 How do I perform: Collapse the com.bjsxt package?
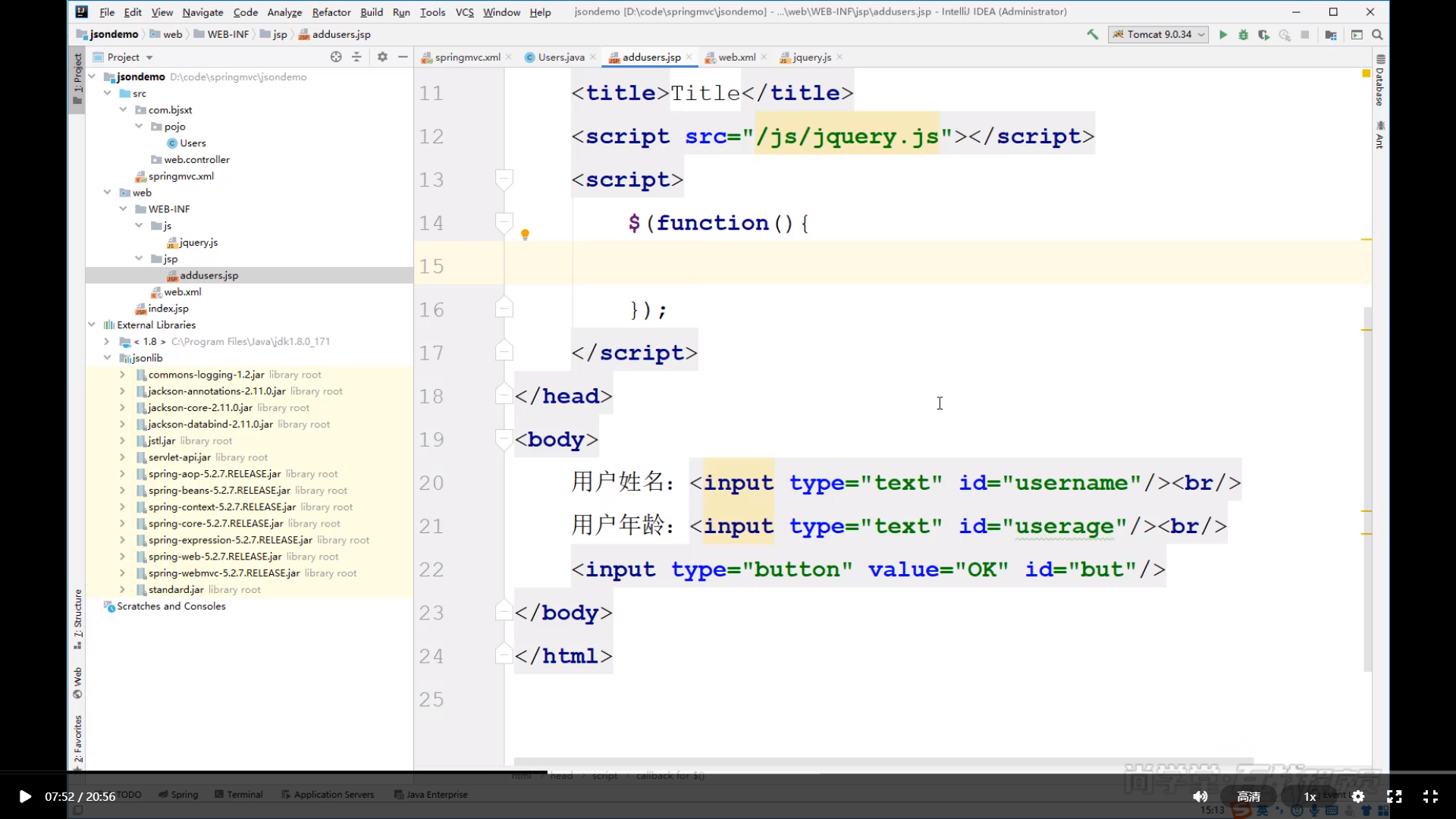[123, 110]
